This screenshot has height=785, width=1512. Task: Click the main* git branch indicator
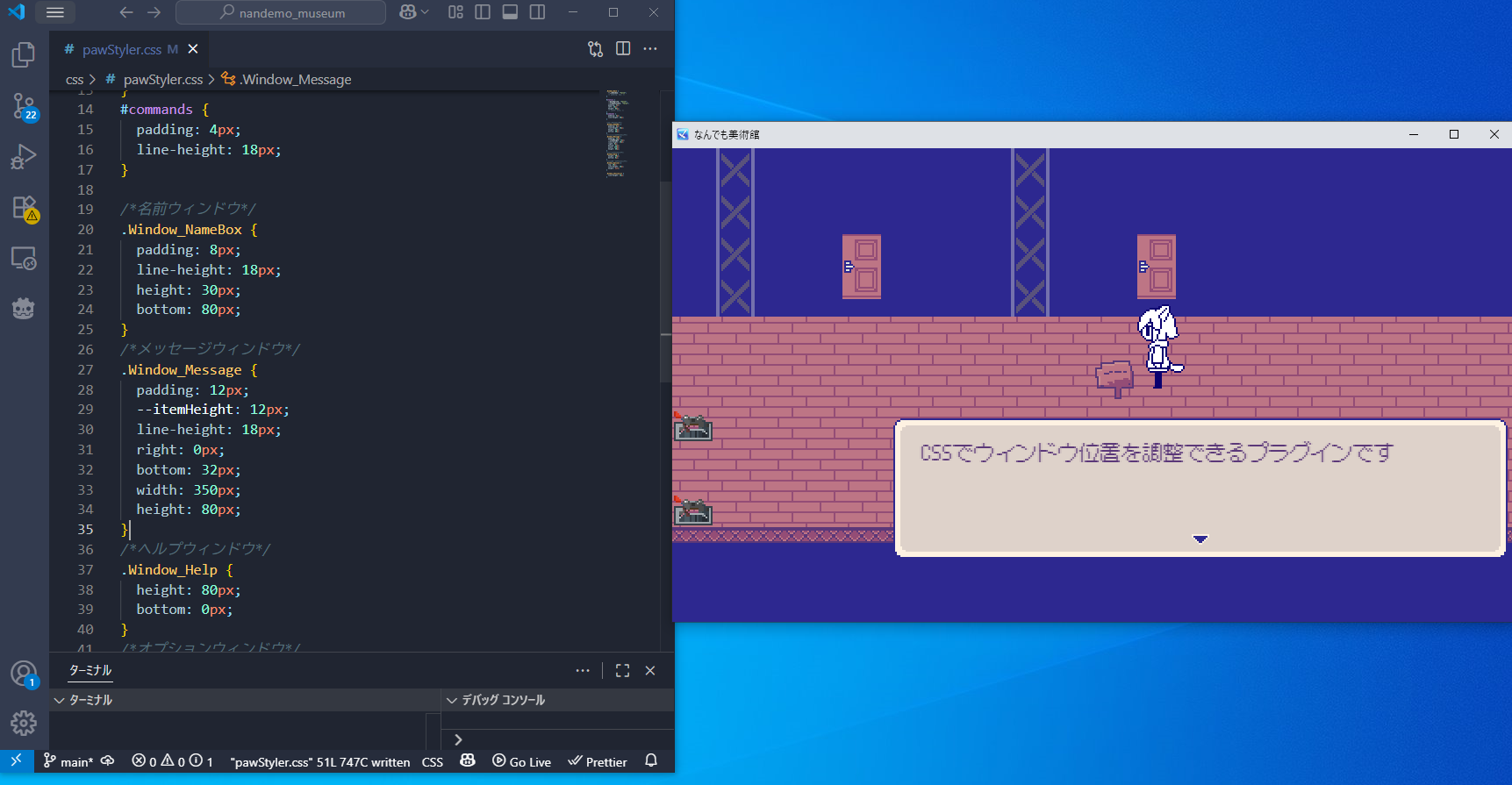pyautogui.click(x=68, y=761)
